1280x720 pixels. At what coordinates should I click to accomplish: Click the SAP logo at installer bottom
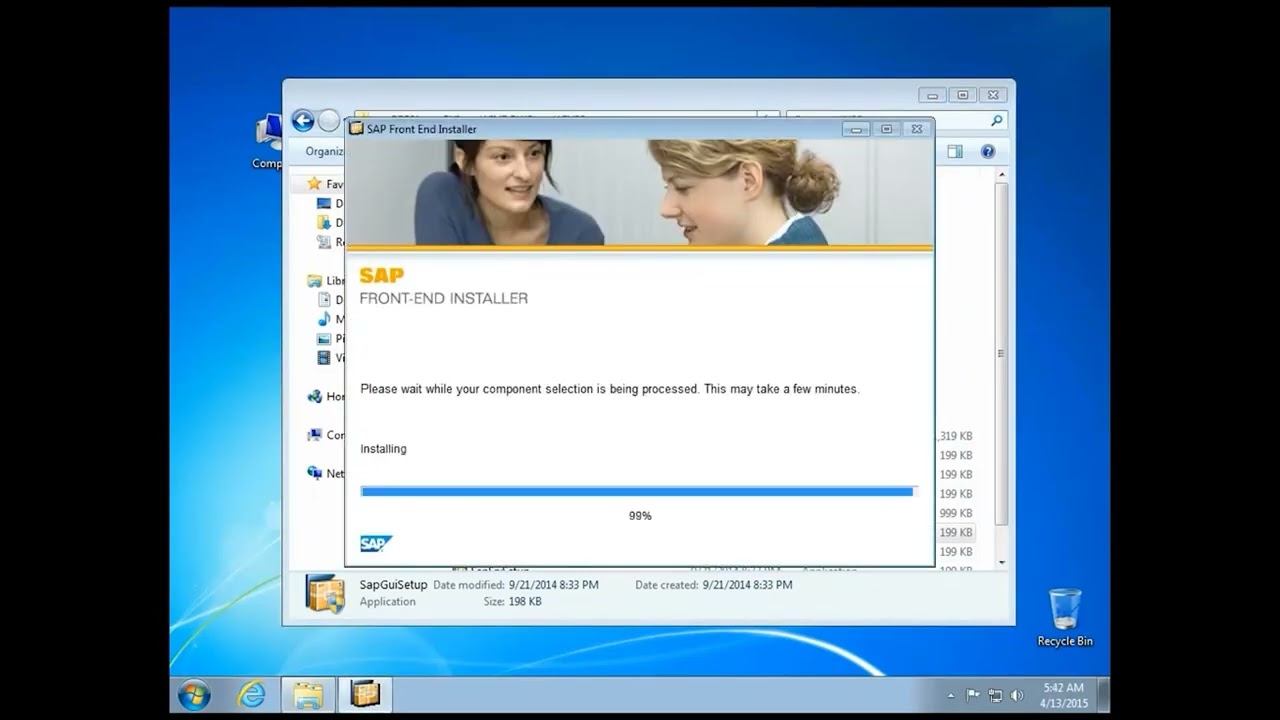(376, 544)
